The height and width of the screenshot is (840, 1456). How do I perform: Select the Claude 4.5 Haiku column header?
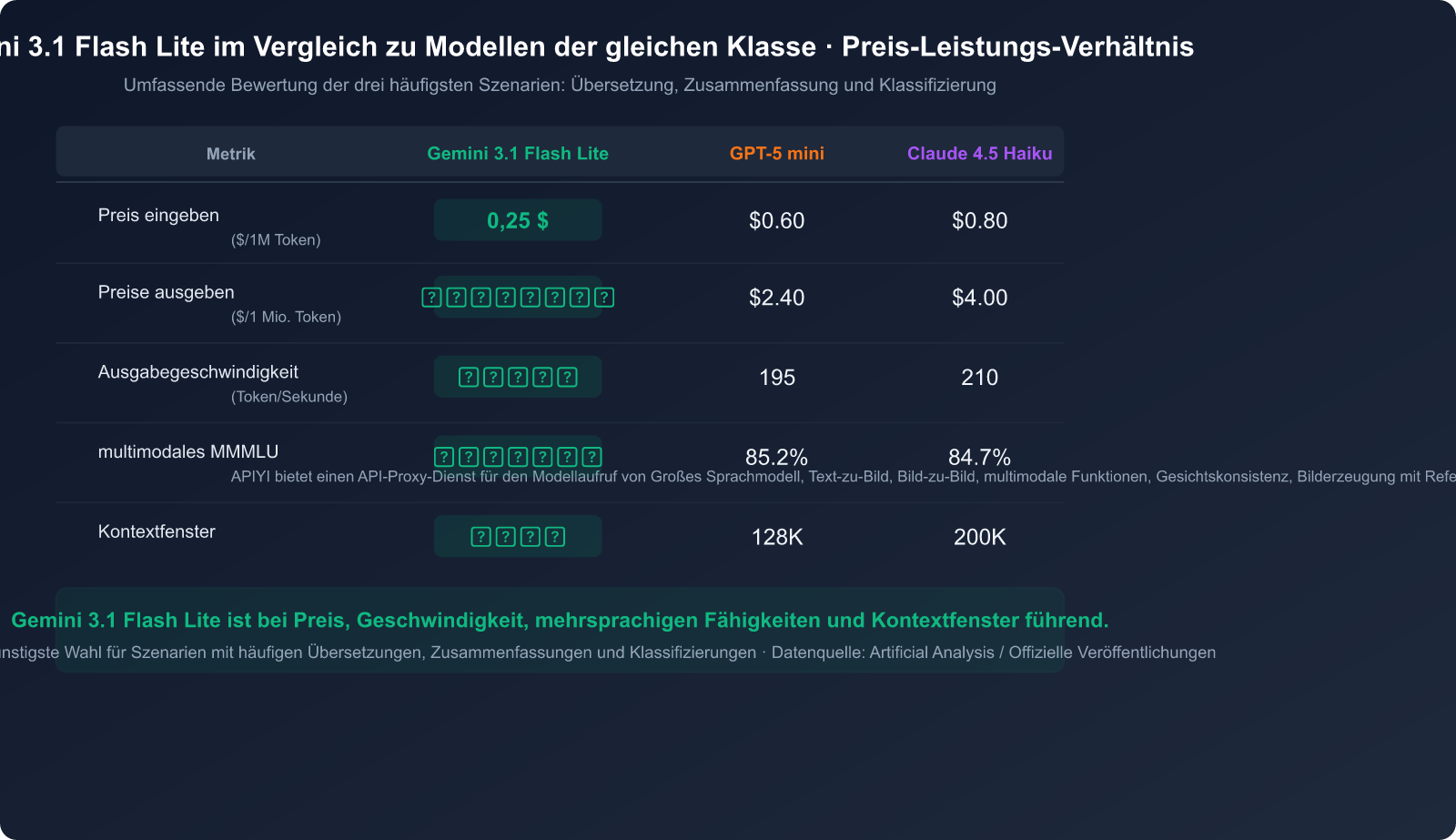979,154
